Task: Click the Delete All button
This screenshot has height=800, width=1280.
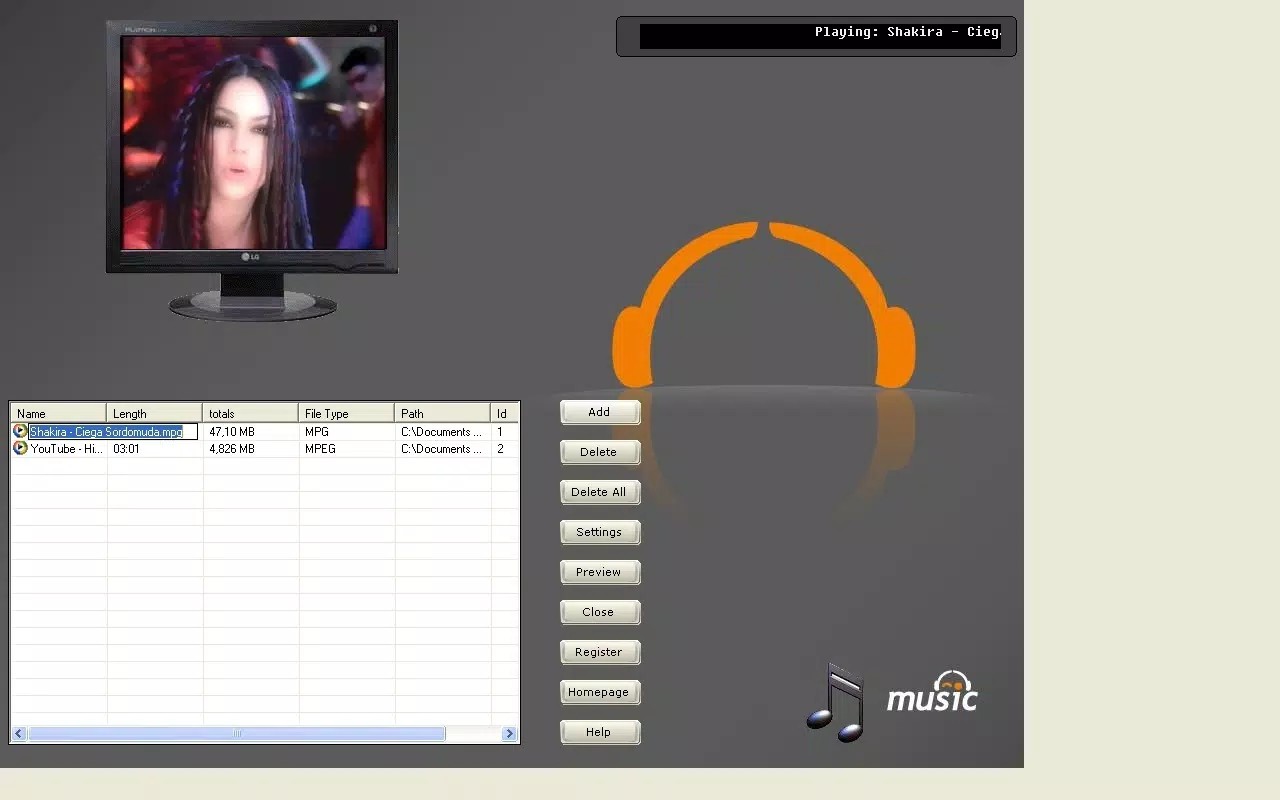Action: pyautogui.click(x=599, y=492)
